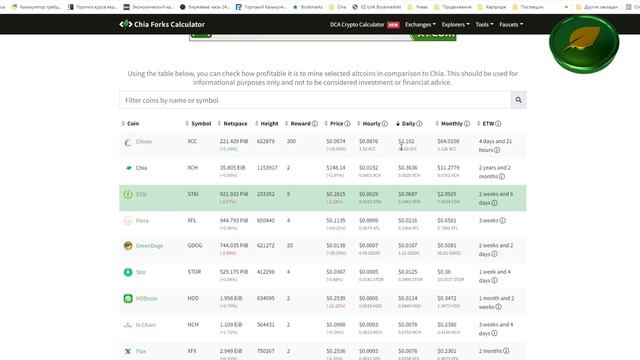Click info icon next to Reward header

pyautogui.click(x=315, y=124)
